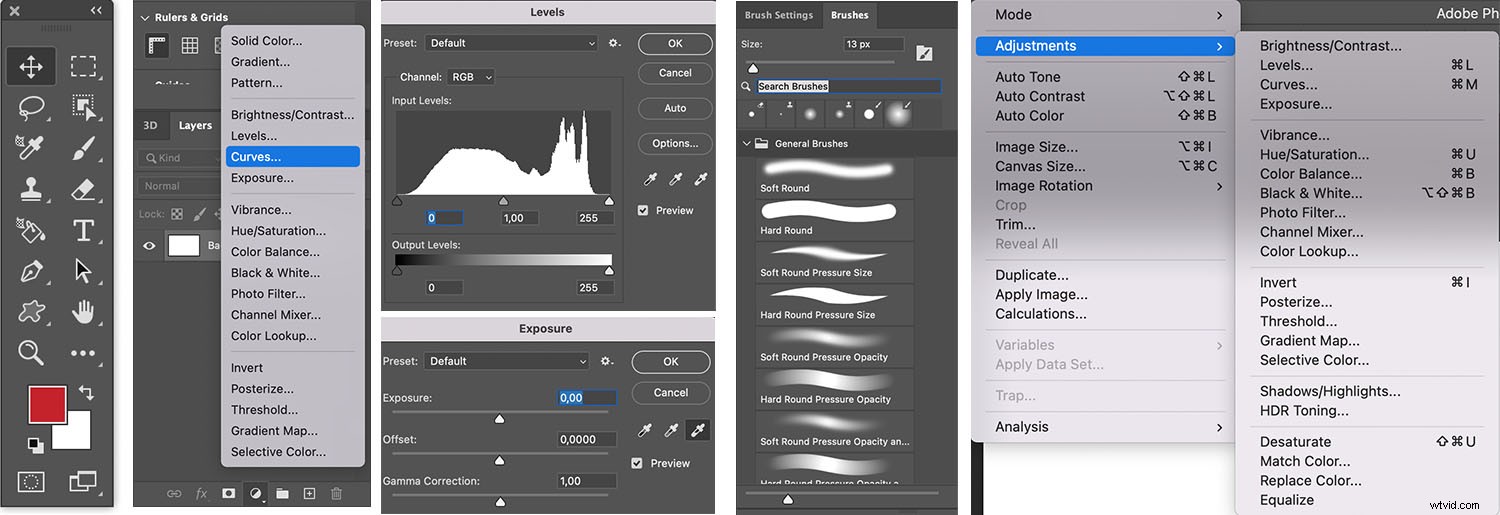Select the Rectangular Marquee tool

[x=84, y=67]
